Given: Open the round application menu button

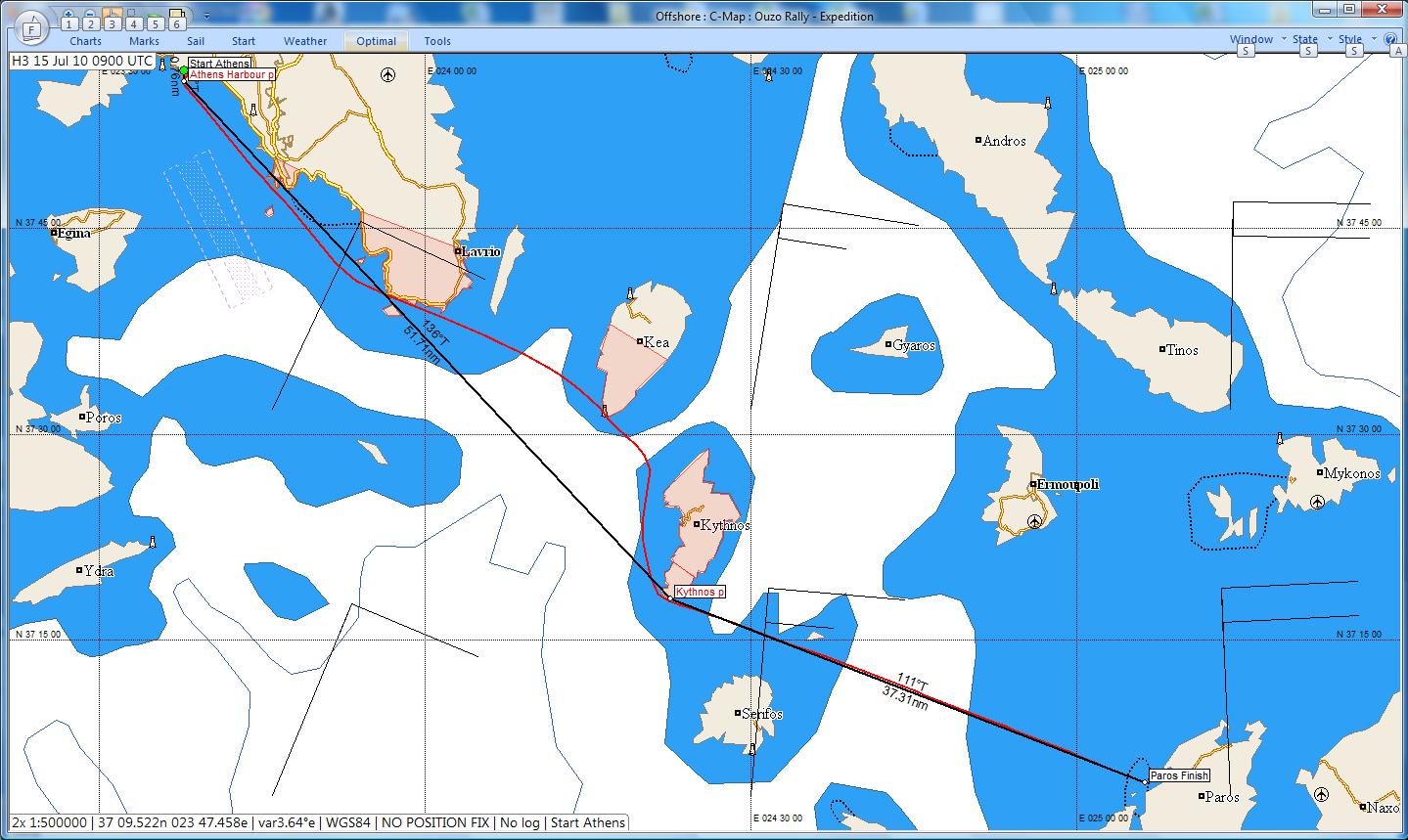Looking at the screenshot, I should click(31, 27).
